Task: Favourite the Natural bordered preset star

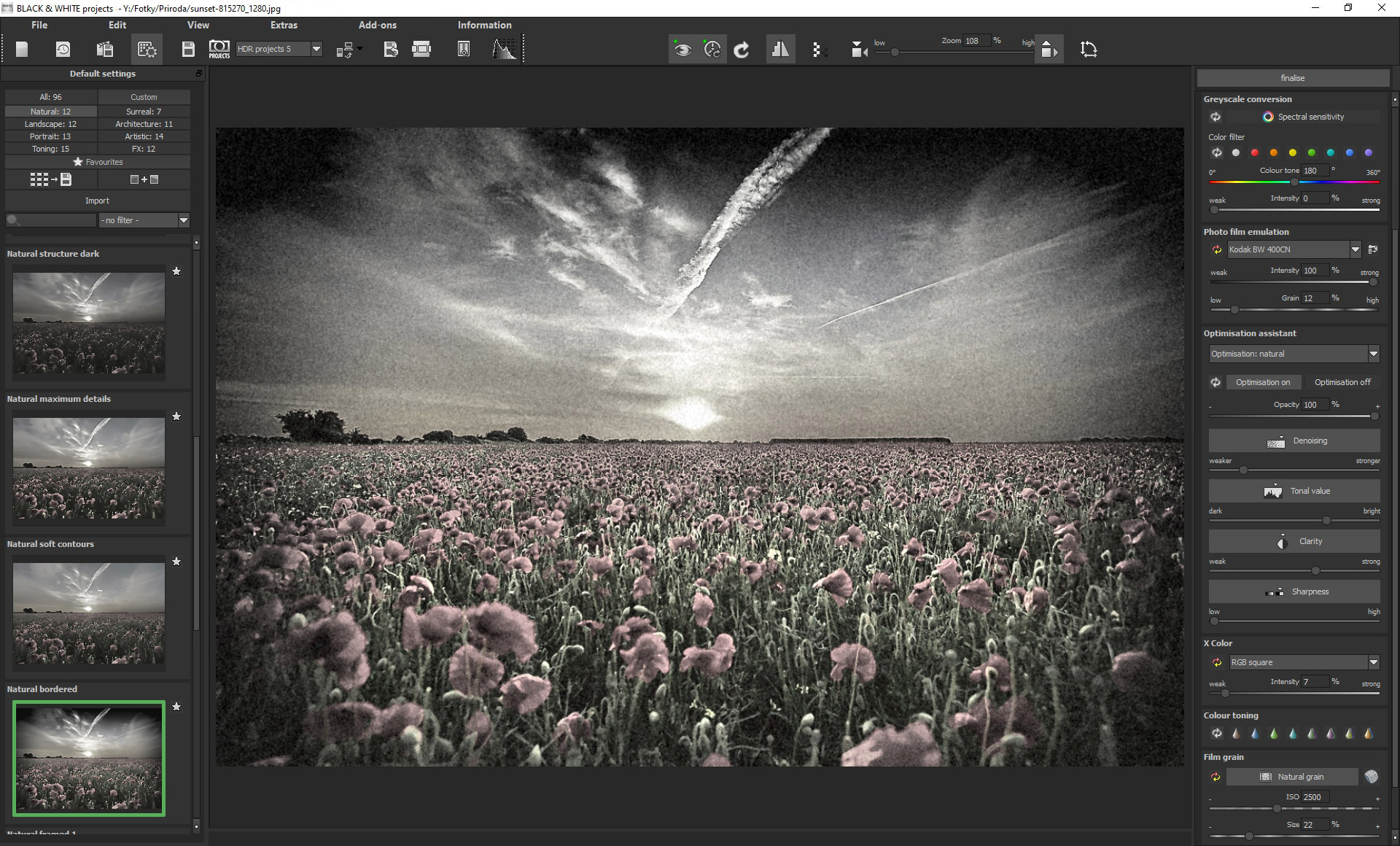Action: point(176,707)
